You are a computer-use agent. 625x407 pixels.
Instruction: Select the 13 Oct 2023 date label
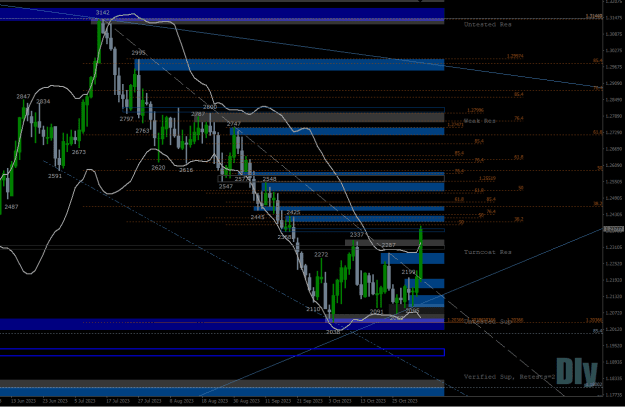point(373,401)
